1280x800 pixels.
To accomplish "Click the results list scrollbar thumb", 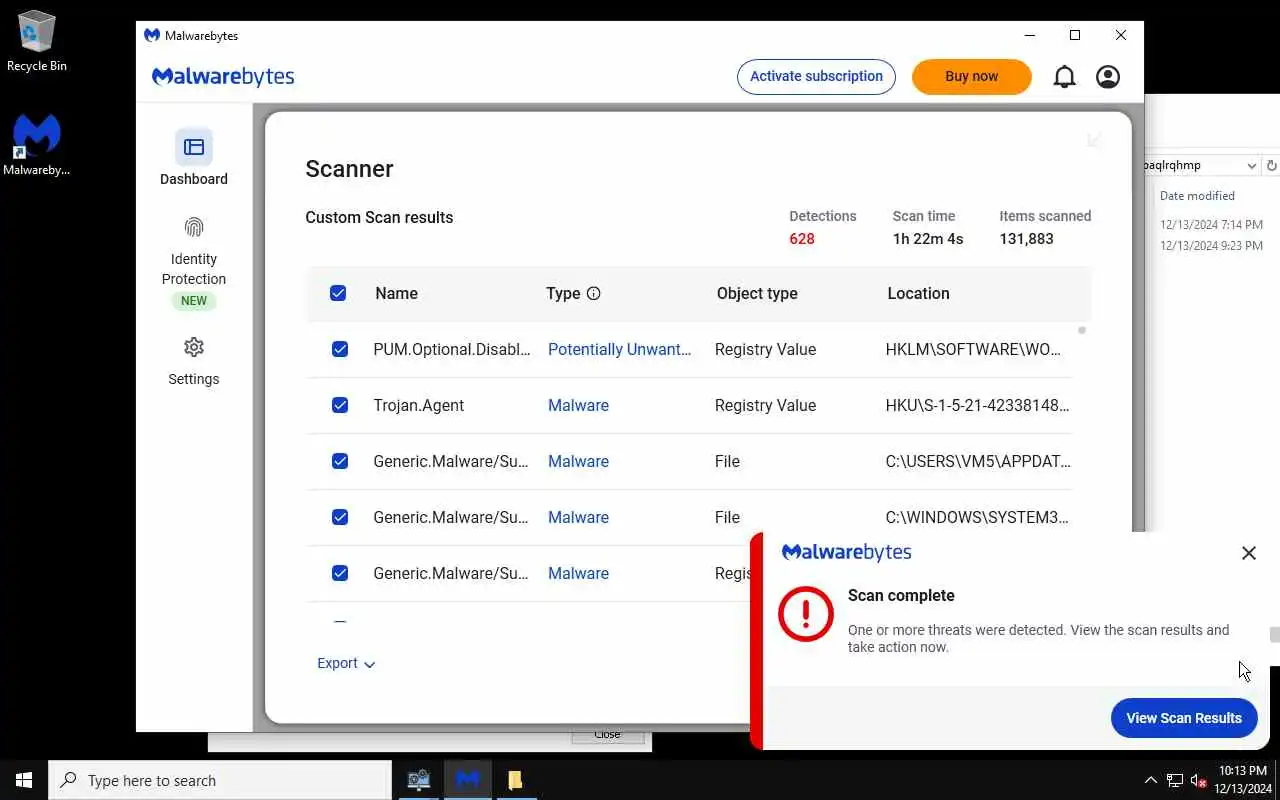I will [1082, 330].
